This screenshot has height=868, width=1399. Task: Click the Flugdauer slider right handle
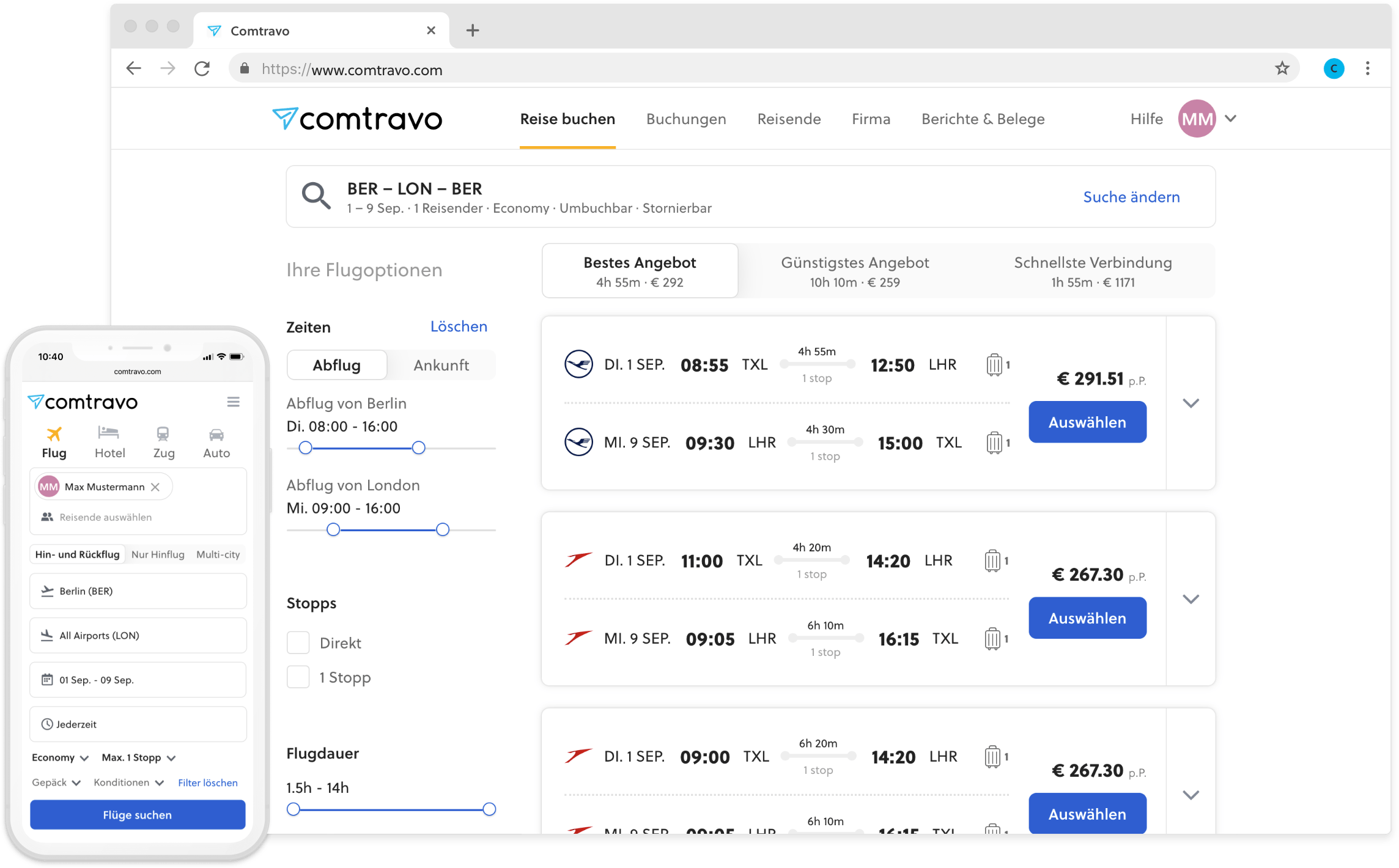coord(489,809)
